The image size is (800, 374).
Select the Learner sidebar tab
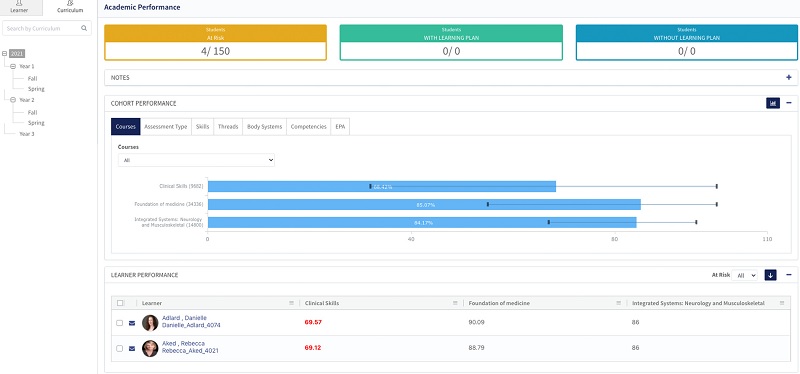pyautogui.click(x=19, y=7)
